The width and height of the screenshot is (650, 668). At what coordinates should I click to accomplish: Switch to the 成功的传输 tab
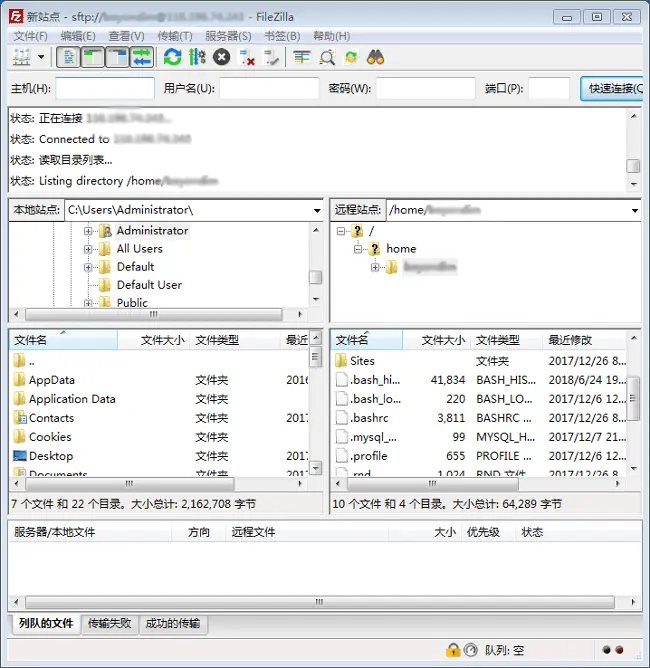coord(173,624)
